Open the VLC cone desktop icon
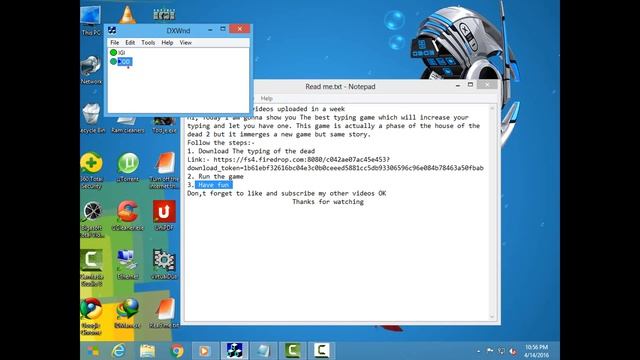640x360 pixels. (x=127, y=15)
